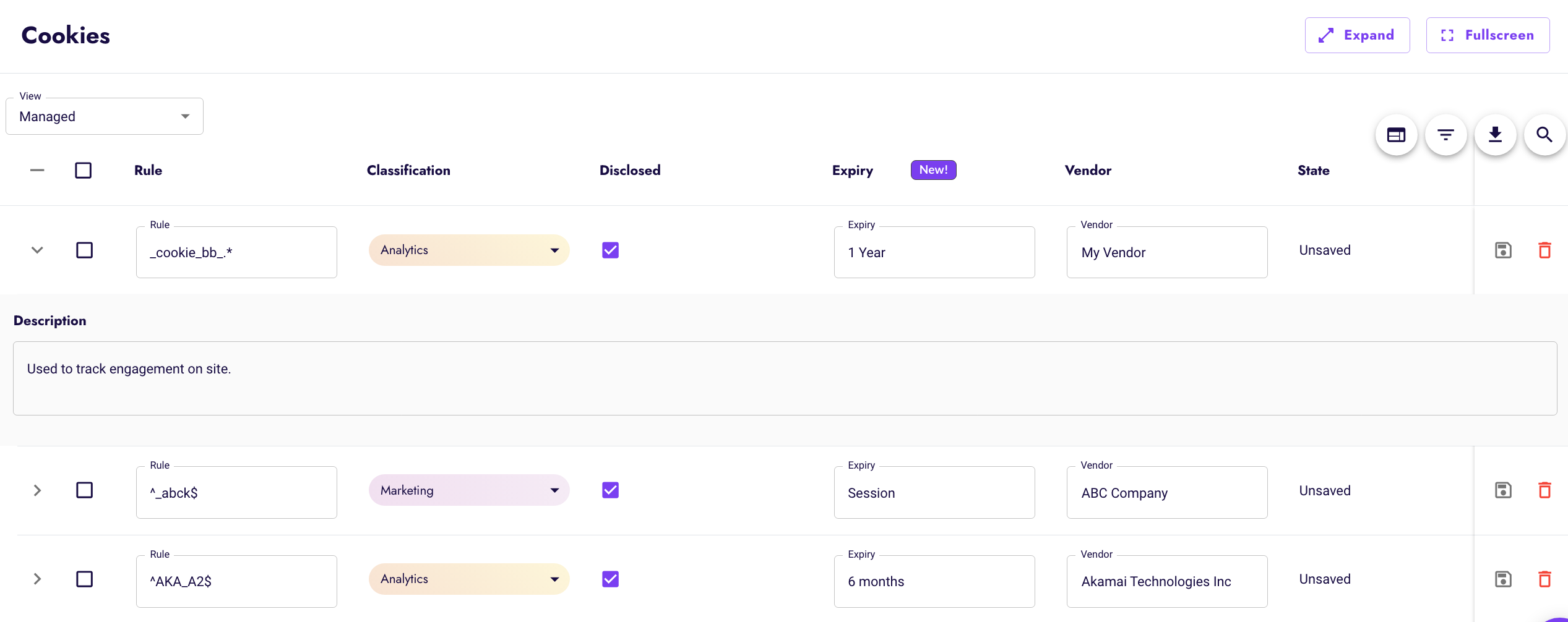Click the Fullscreen button

pos(1488,35)
